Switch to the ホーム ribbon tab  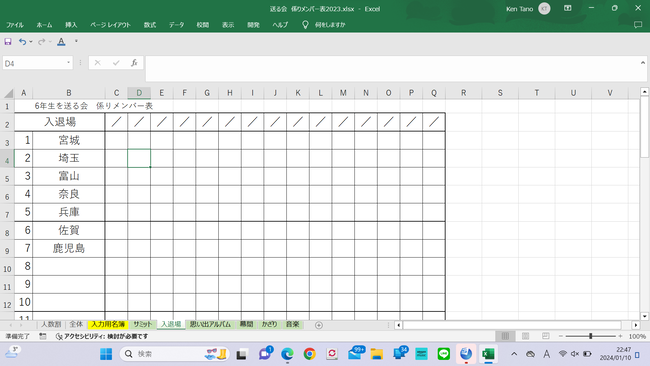click(44, 25)
